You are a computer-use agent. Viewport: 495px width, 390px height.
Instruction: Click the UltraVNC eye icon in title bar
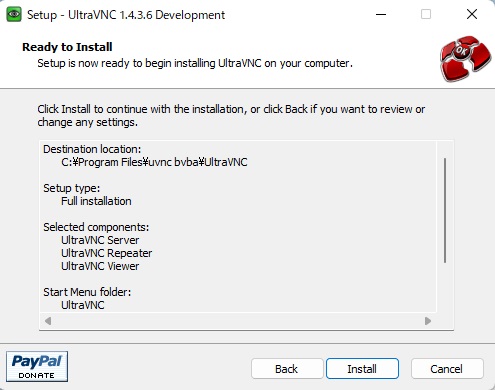click(14, 14)
